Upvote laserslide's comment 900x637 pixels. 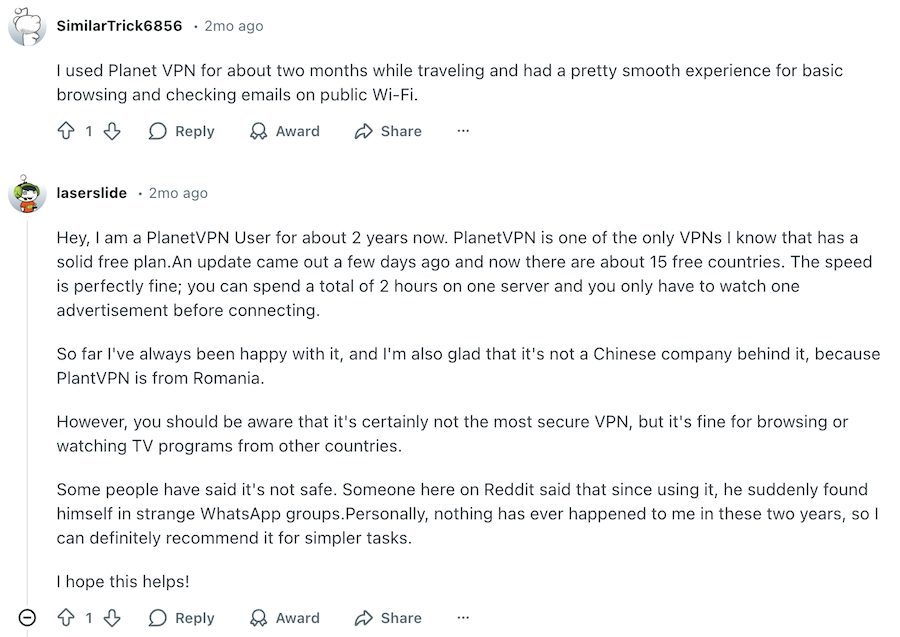[x=66, y=618]
